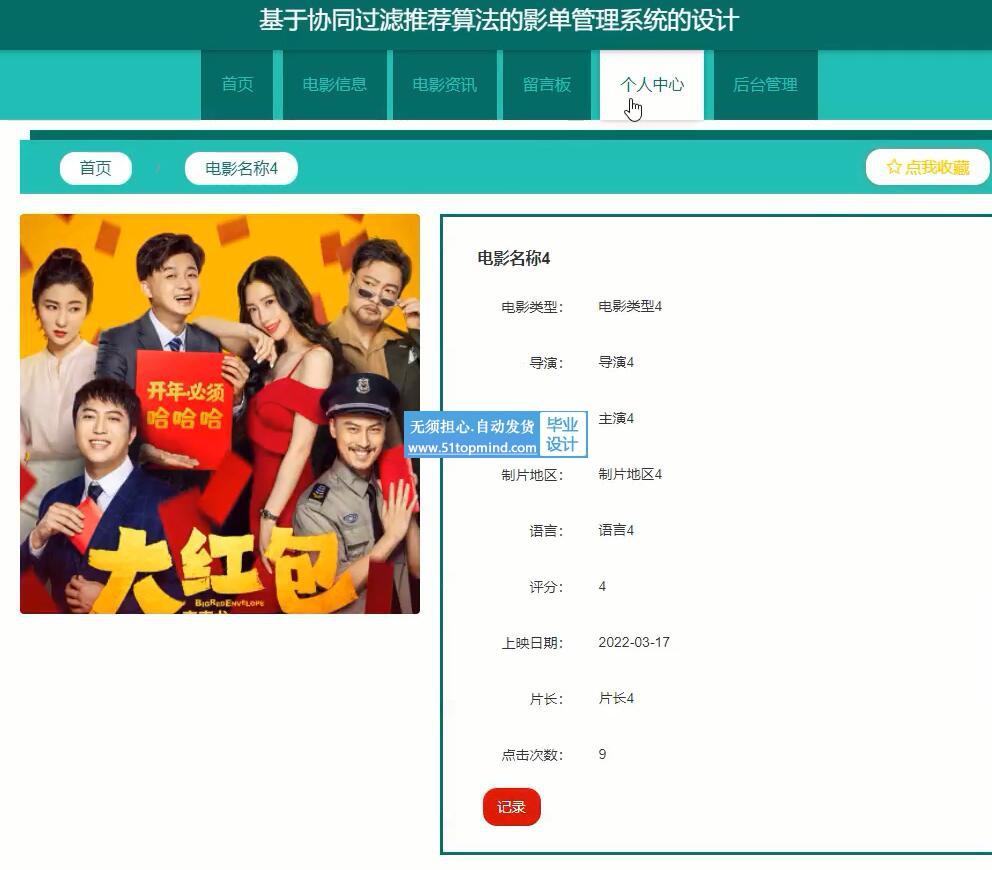Click the 点我收藏 favorite button

927,167
